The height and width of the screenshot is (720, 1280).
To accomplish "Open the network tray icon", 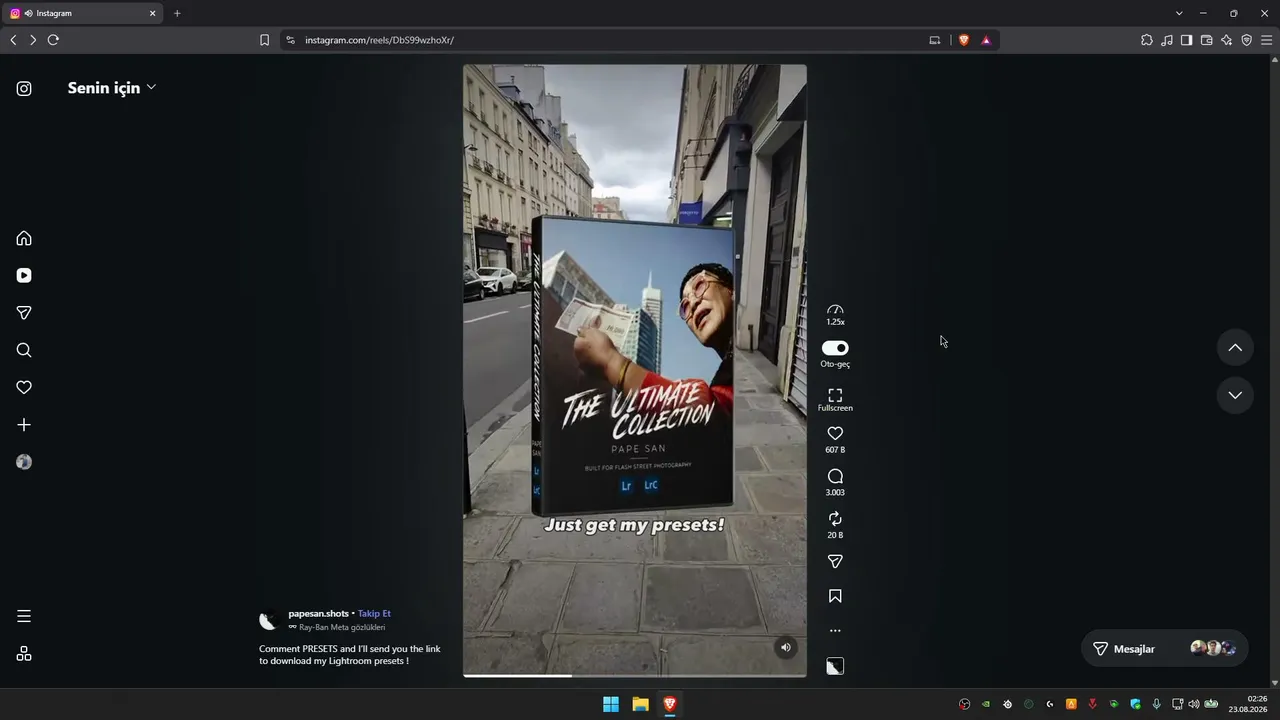I will point(1178,704).
